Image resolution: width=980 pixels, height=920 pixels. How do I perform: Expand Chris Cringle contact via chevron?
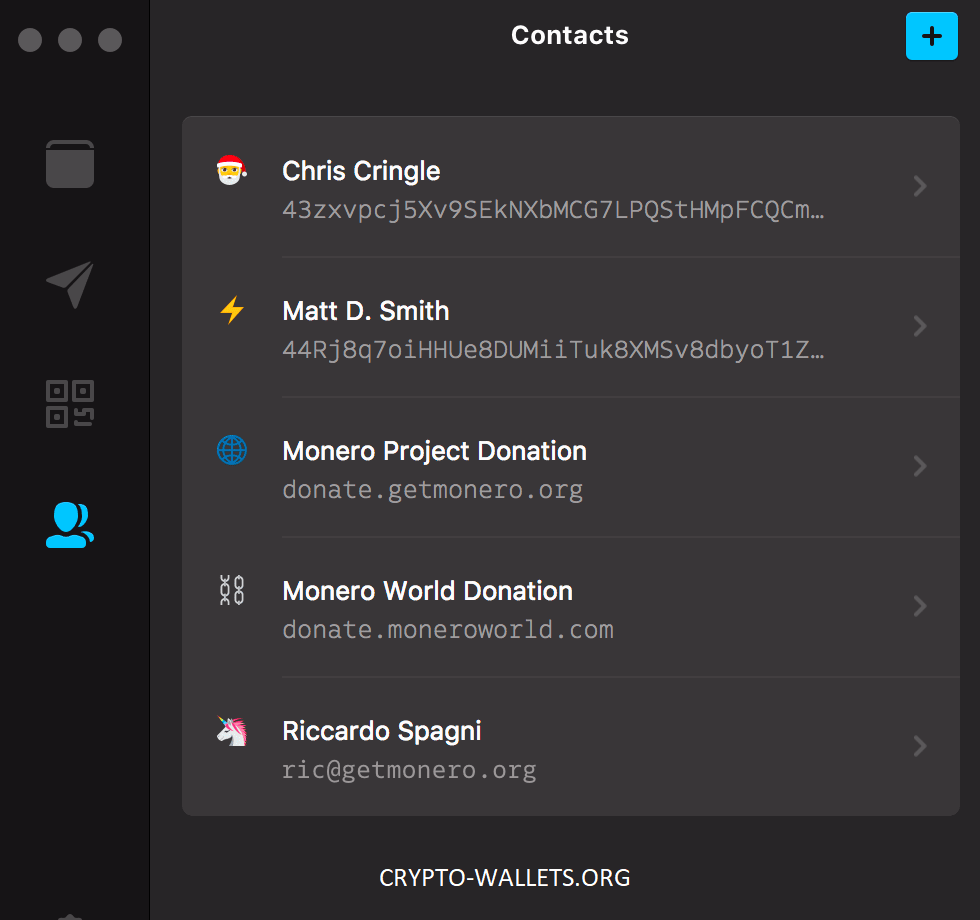tap(919, 186)
